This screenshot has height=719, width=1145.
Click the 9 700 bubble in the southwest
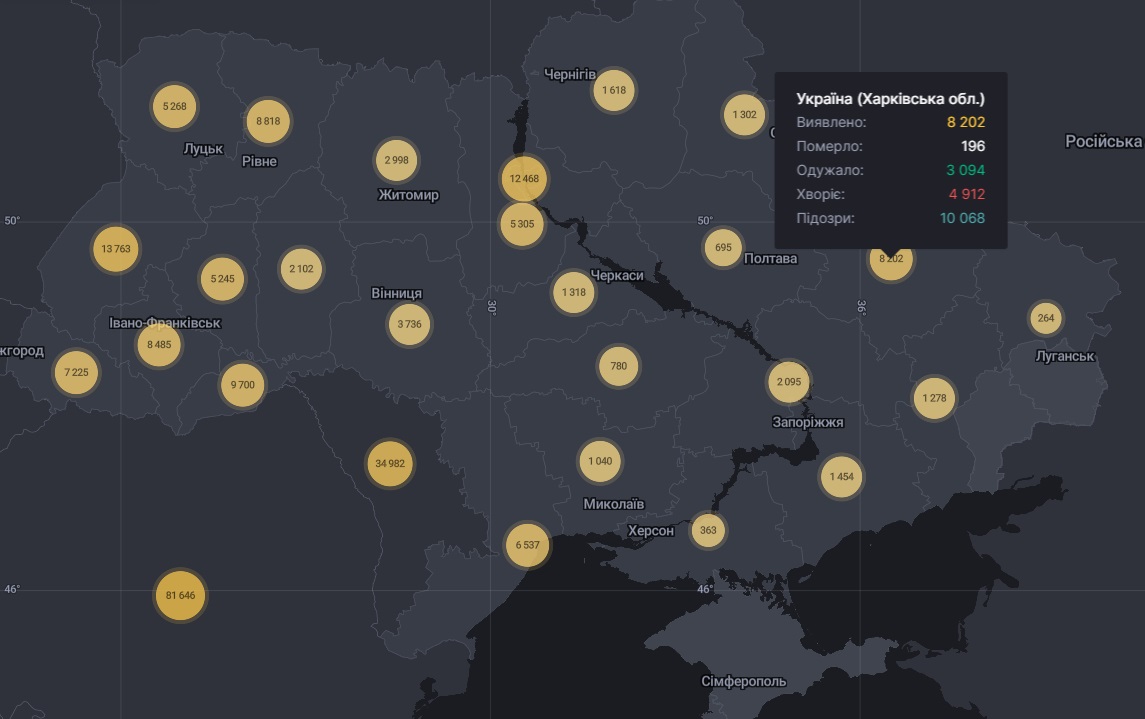tap(242, 385)
